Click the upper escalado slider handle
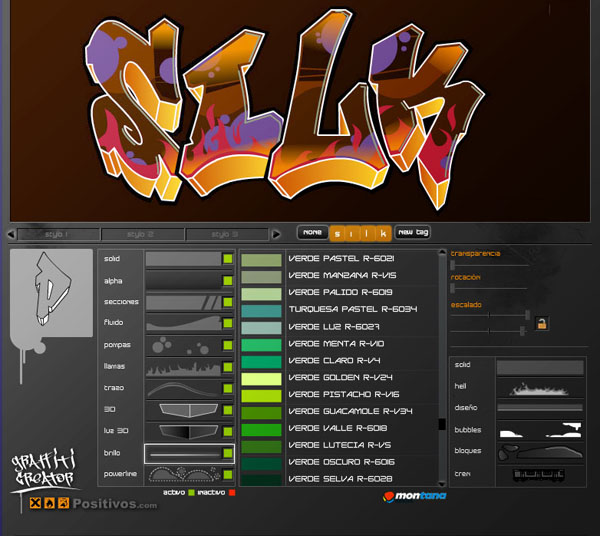 (528, 315)
